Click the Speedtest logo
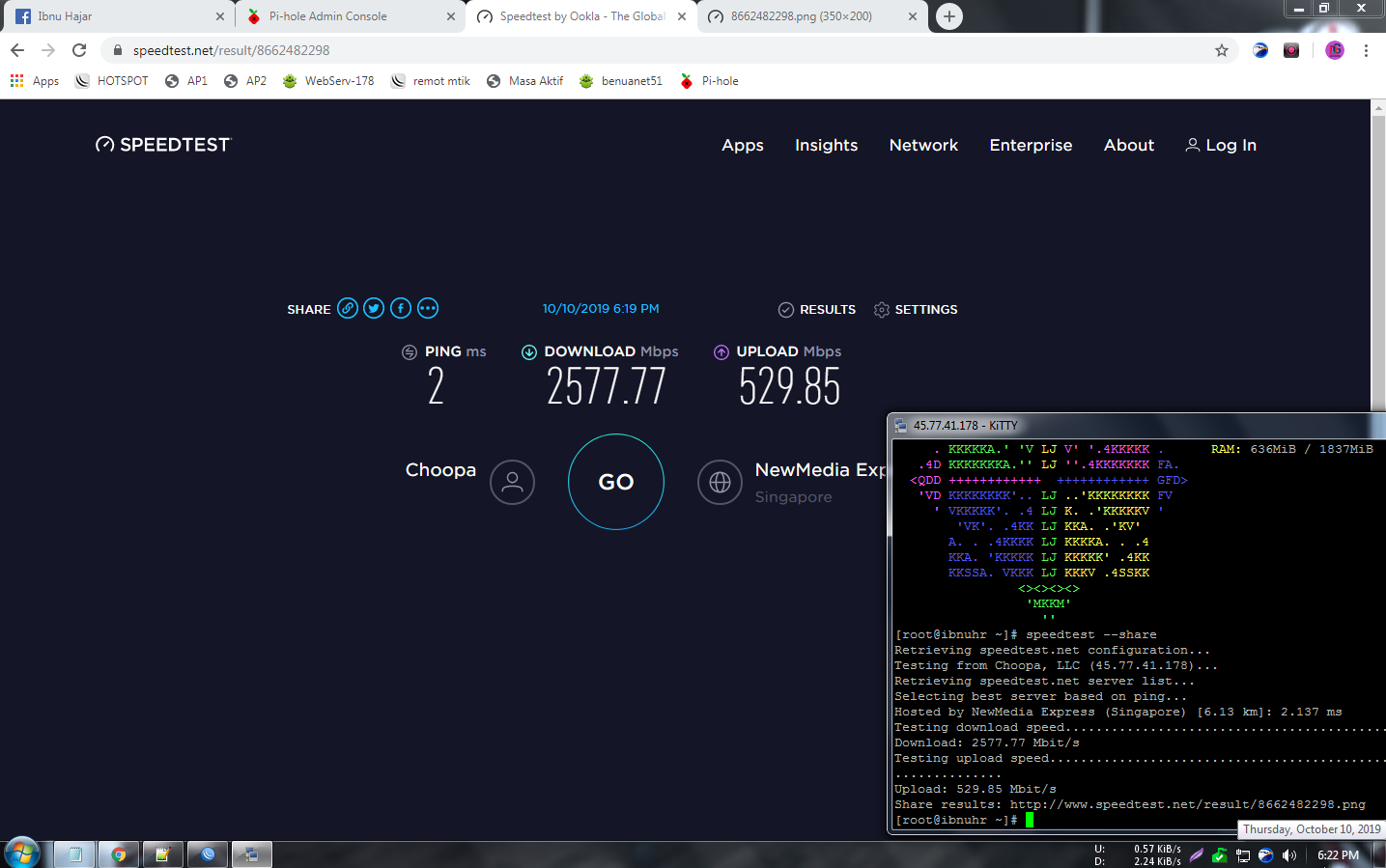 pyautogui.click(x=163, y=145)
